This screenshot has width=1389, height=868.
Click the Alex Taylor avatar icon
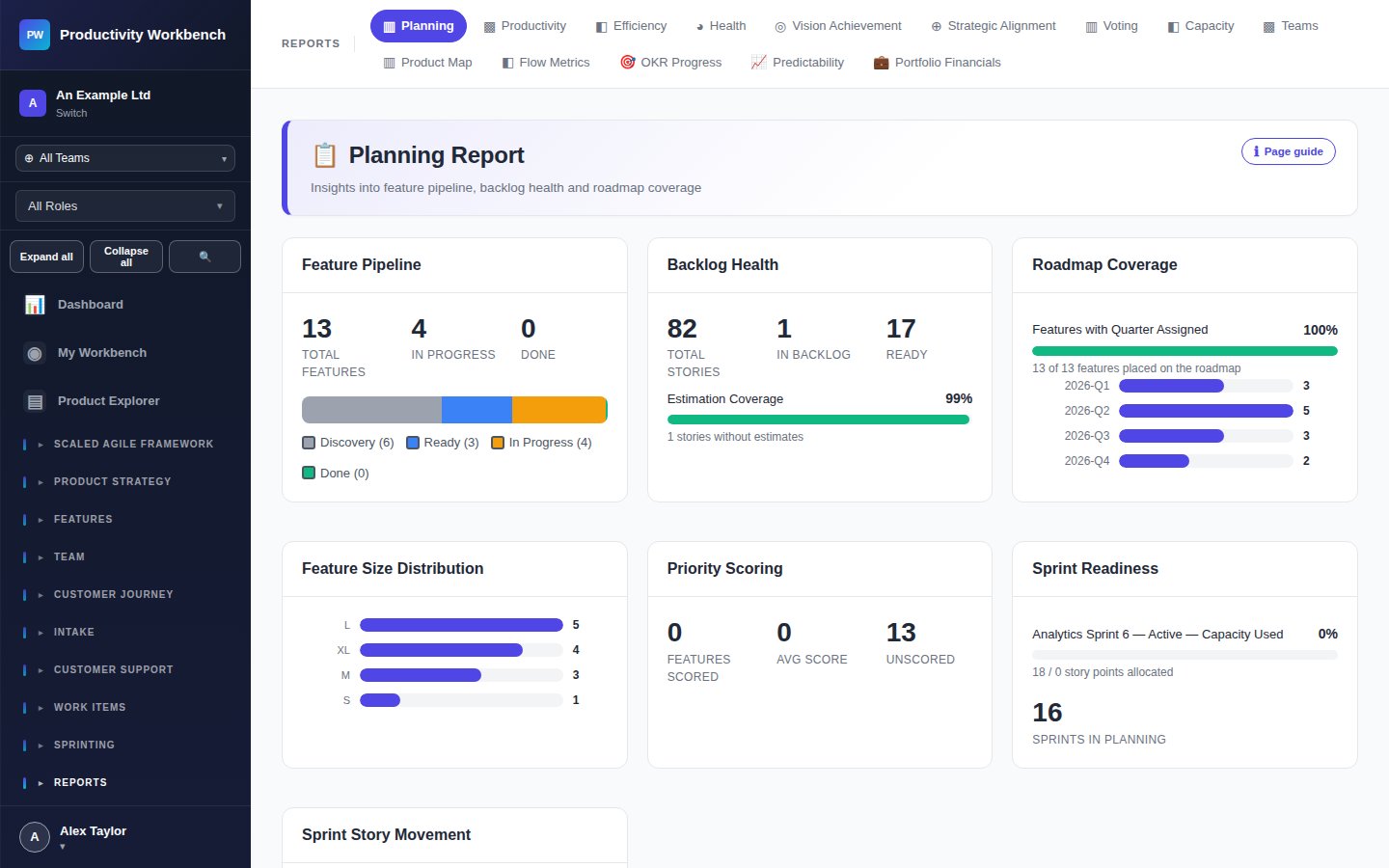click(x=35, y=837)
